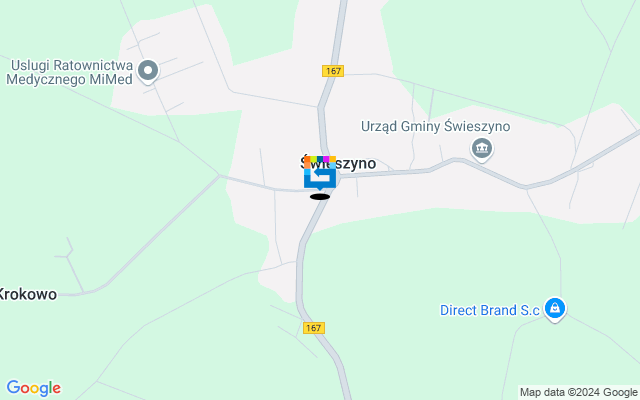
Task: Select the Krokowo place name
Action: point(28,294)
